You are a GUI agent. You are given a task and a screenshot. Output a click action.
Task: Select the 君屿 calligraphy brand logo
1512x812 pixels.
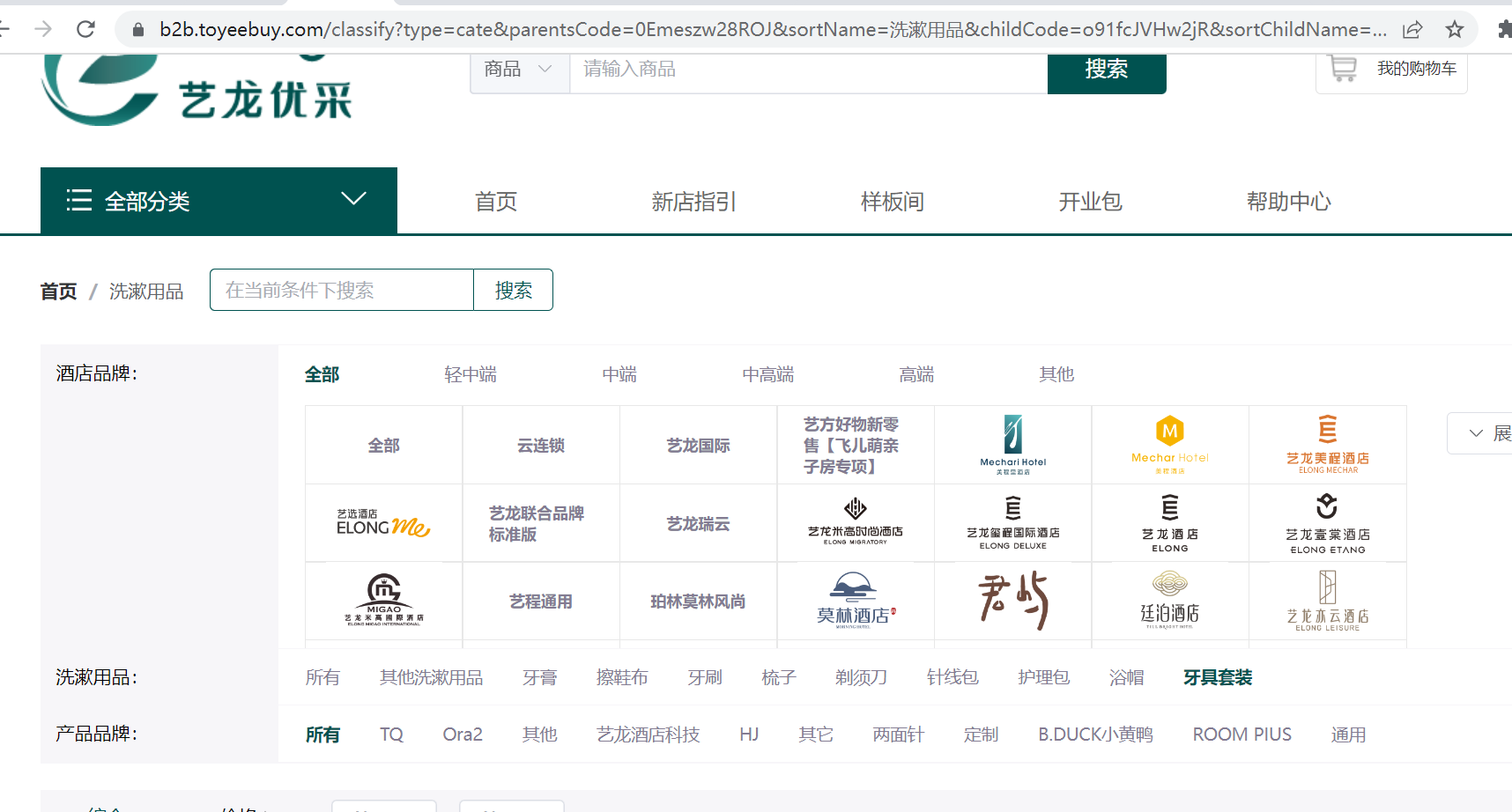(x=1013, y=601)
